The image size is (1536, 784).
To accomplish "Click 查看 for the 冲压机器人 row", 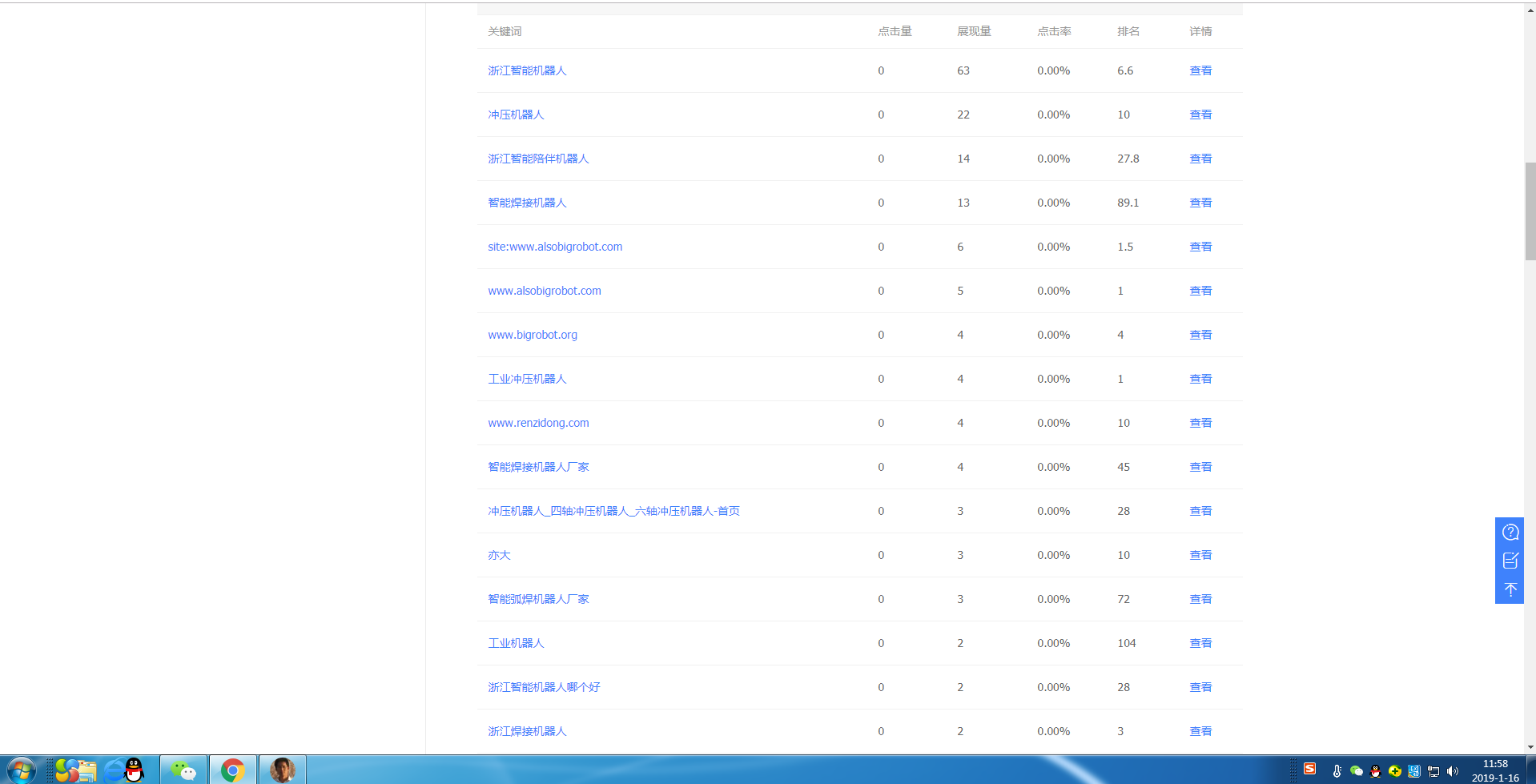I will [1200, 115].
